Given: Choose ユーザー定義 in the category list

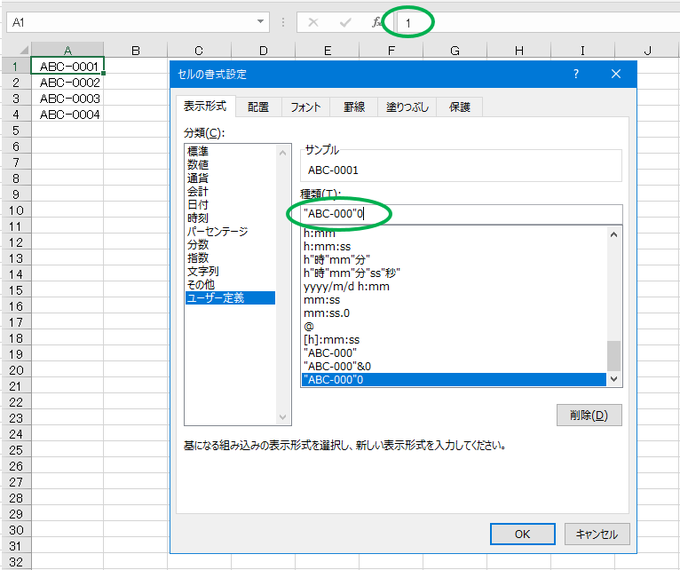Looking at the screenshot, I should click(230, 298).
